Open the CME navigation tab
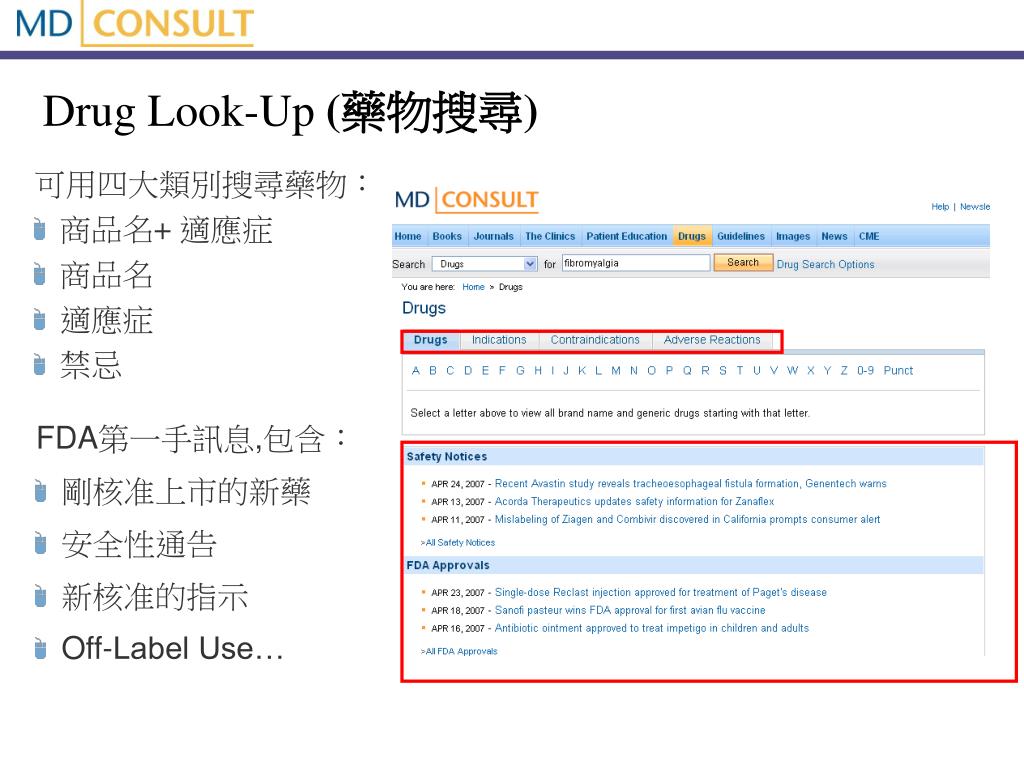1024x768 pixels. click(869, 236)
